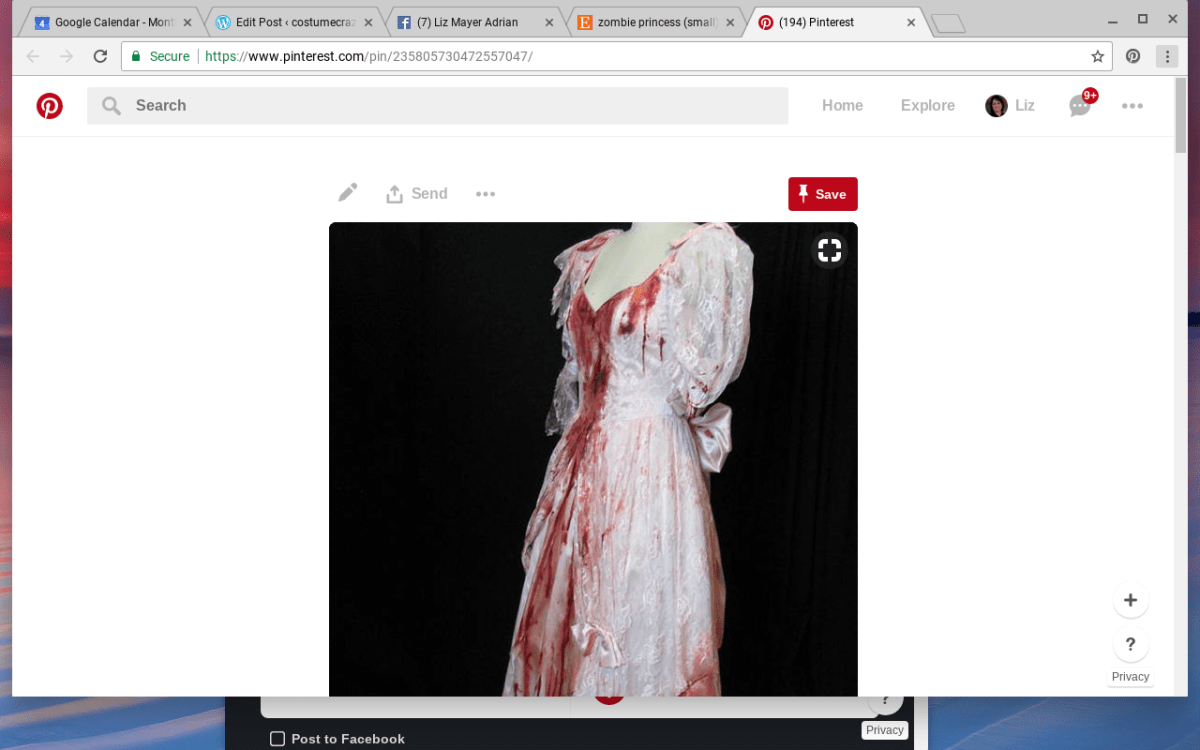The image size is (1200, 750).
Task: Expand the header three-dot menu
Action: click(1132, 106)
